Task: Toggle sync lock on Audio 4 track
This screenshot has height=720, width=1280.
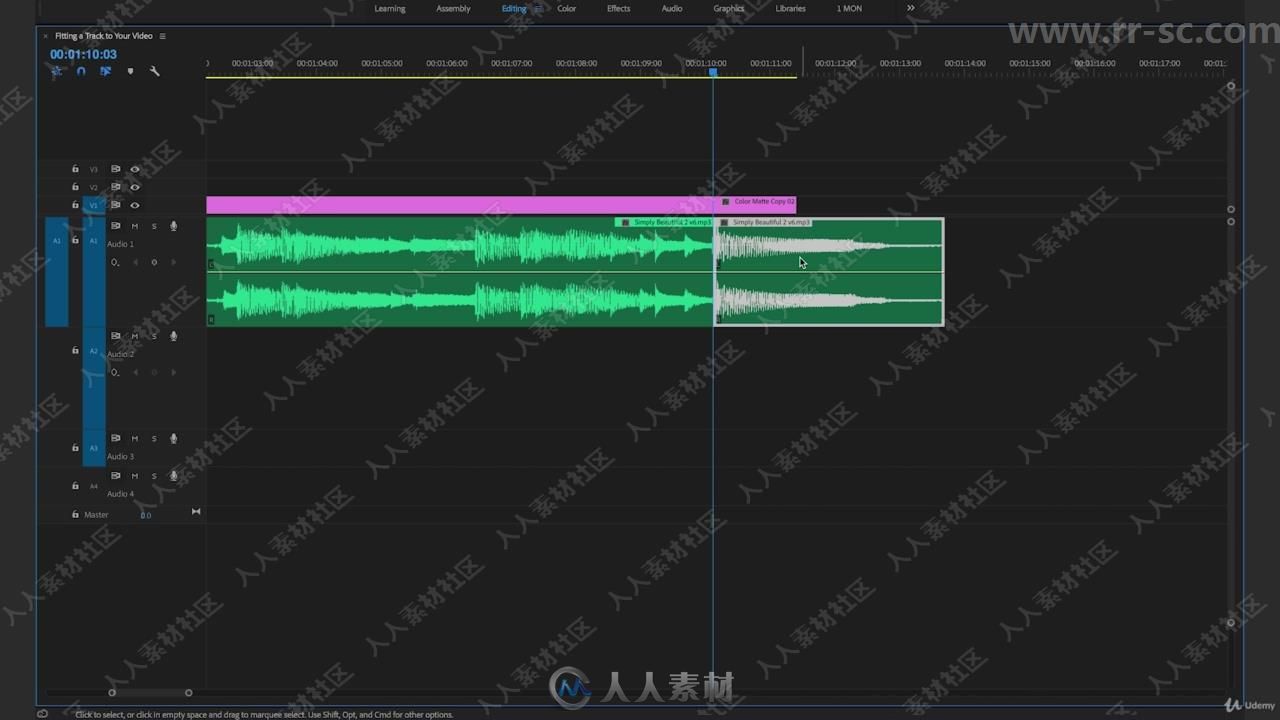Action: [x=115, y=476]
